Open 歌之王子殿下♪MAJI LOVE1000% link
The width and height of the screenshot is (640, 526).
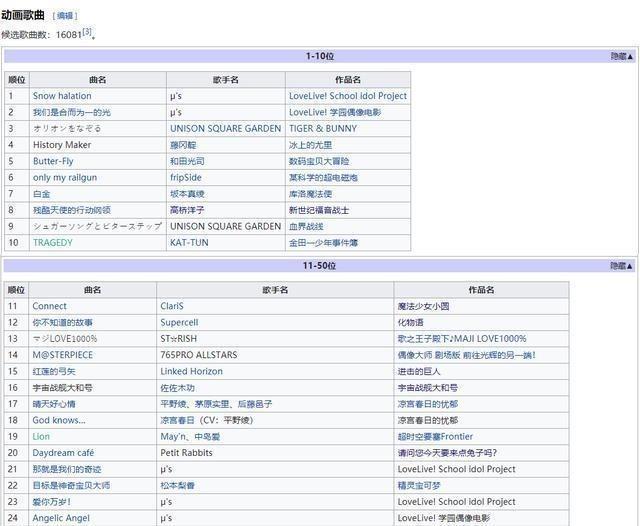462,339
